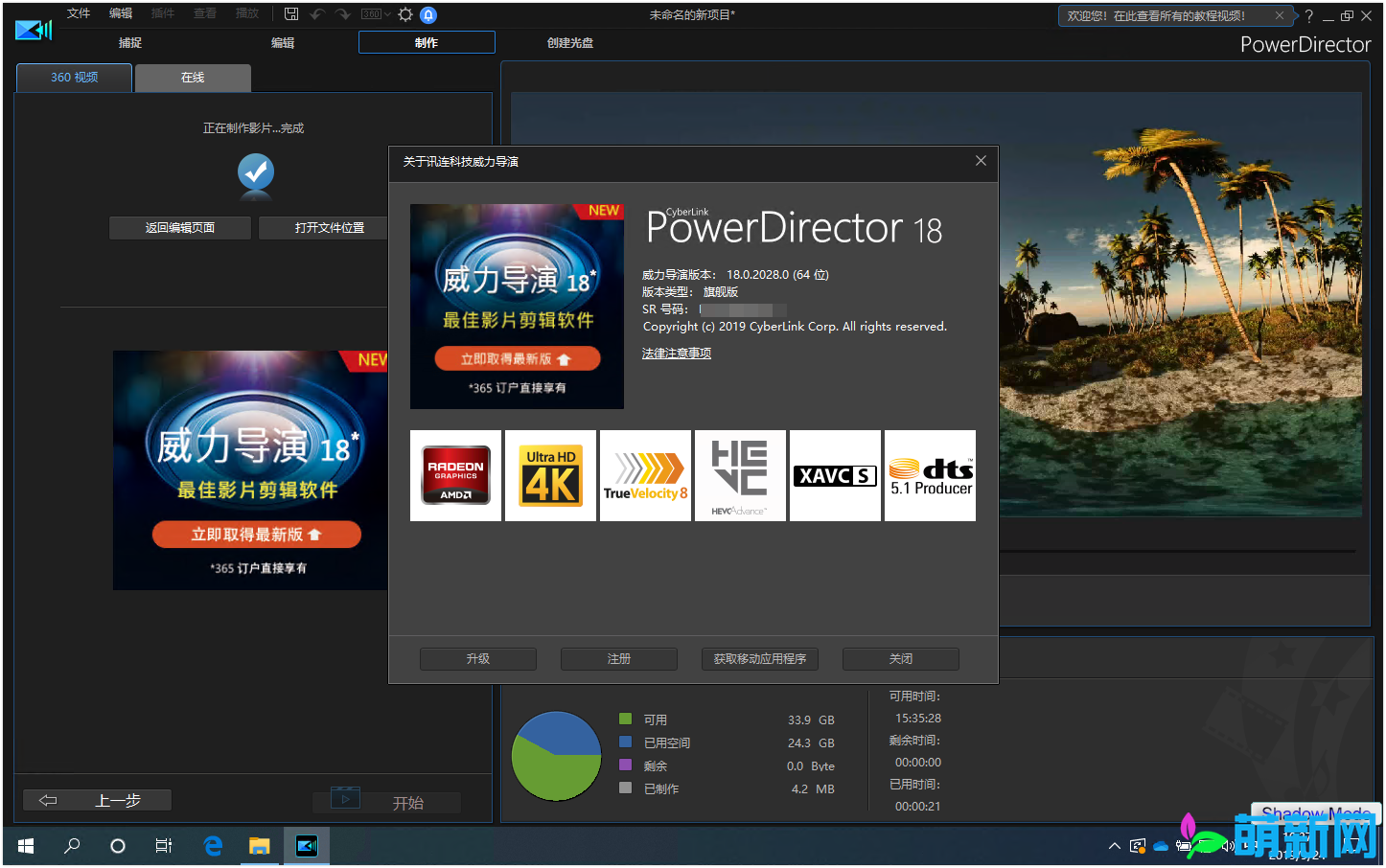Click the PowerDirector logo icon
The height and width of the screenshot is (868, 1386).
[34, 30]
